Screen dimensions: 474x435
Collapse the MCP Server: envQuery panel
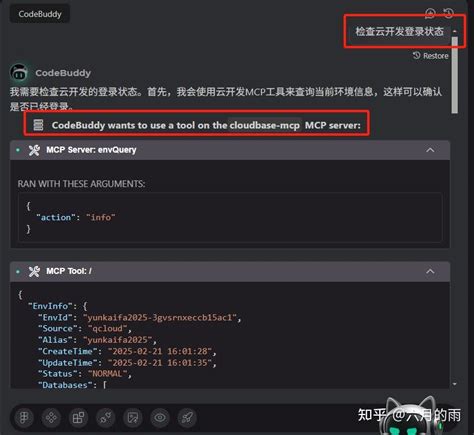click(430, 150)
